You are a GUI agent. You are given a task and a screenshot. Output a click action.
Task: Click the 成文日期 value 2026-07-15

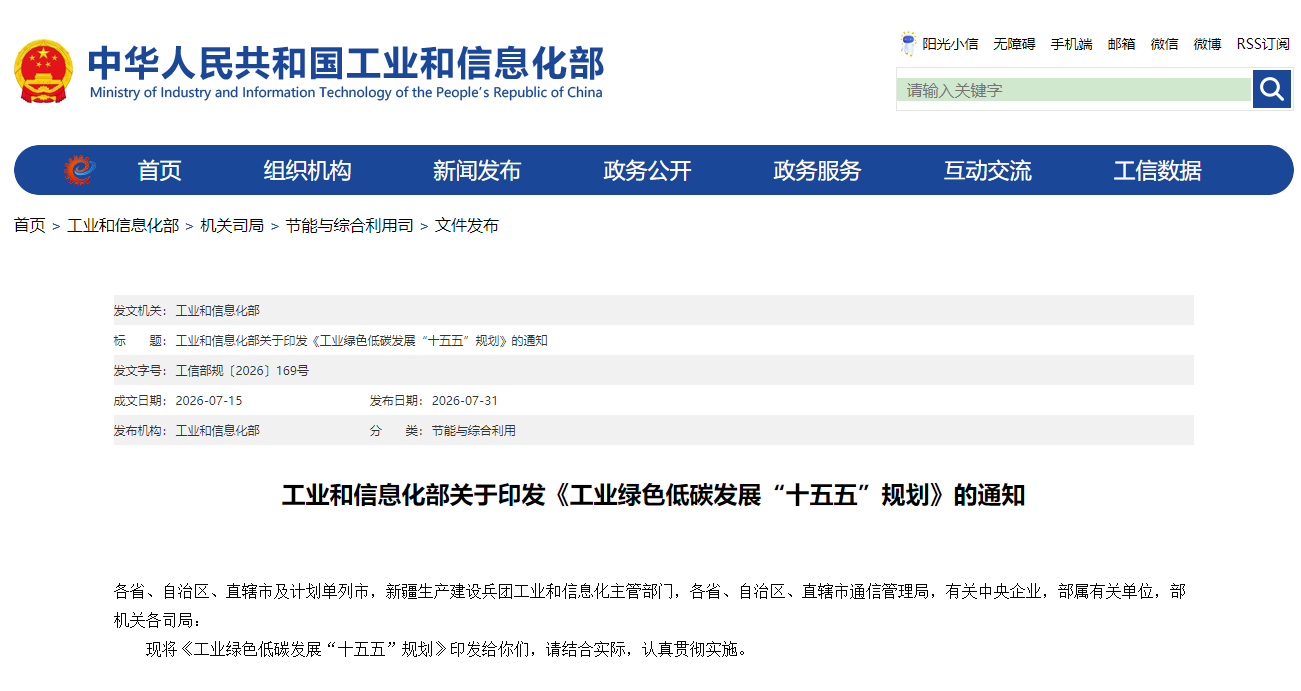(x=209, y=401)
